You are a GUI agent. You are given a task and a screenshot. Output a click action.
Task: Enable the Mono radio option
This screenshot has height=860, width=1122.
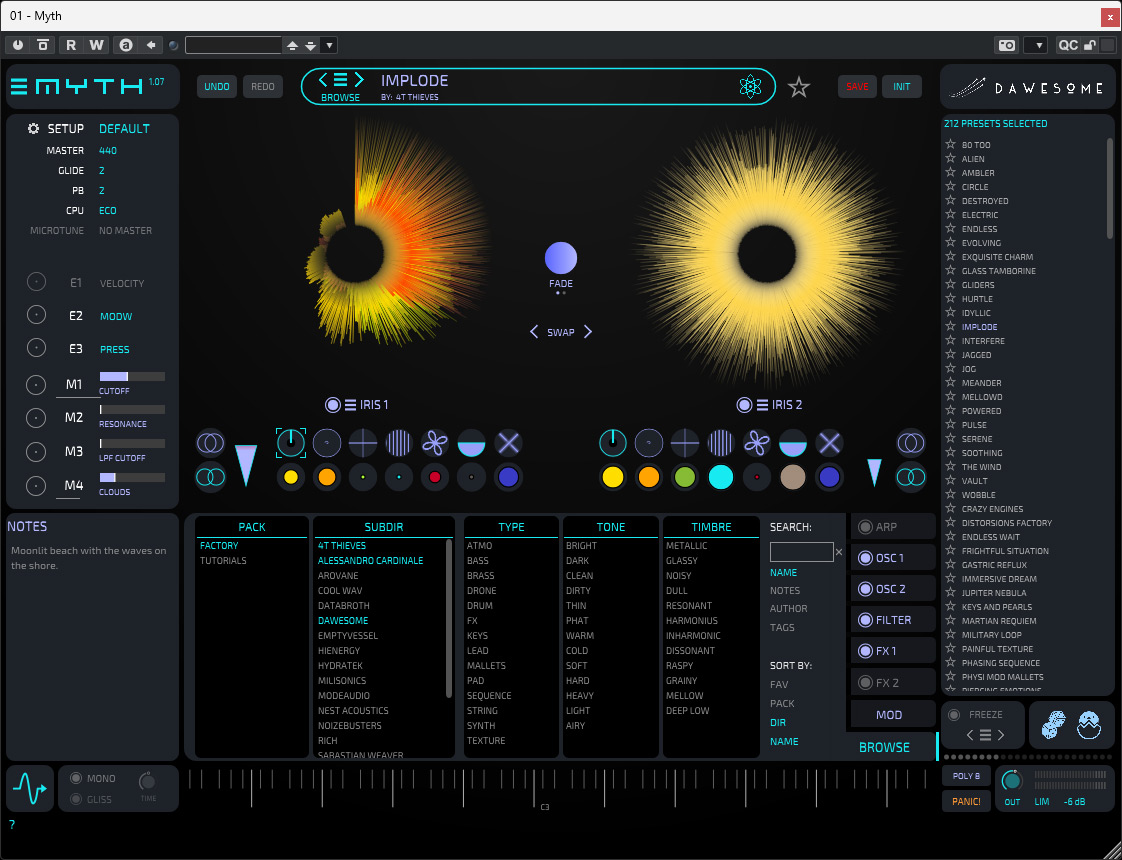(x=75, y=778)
